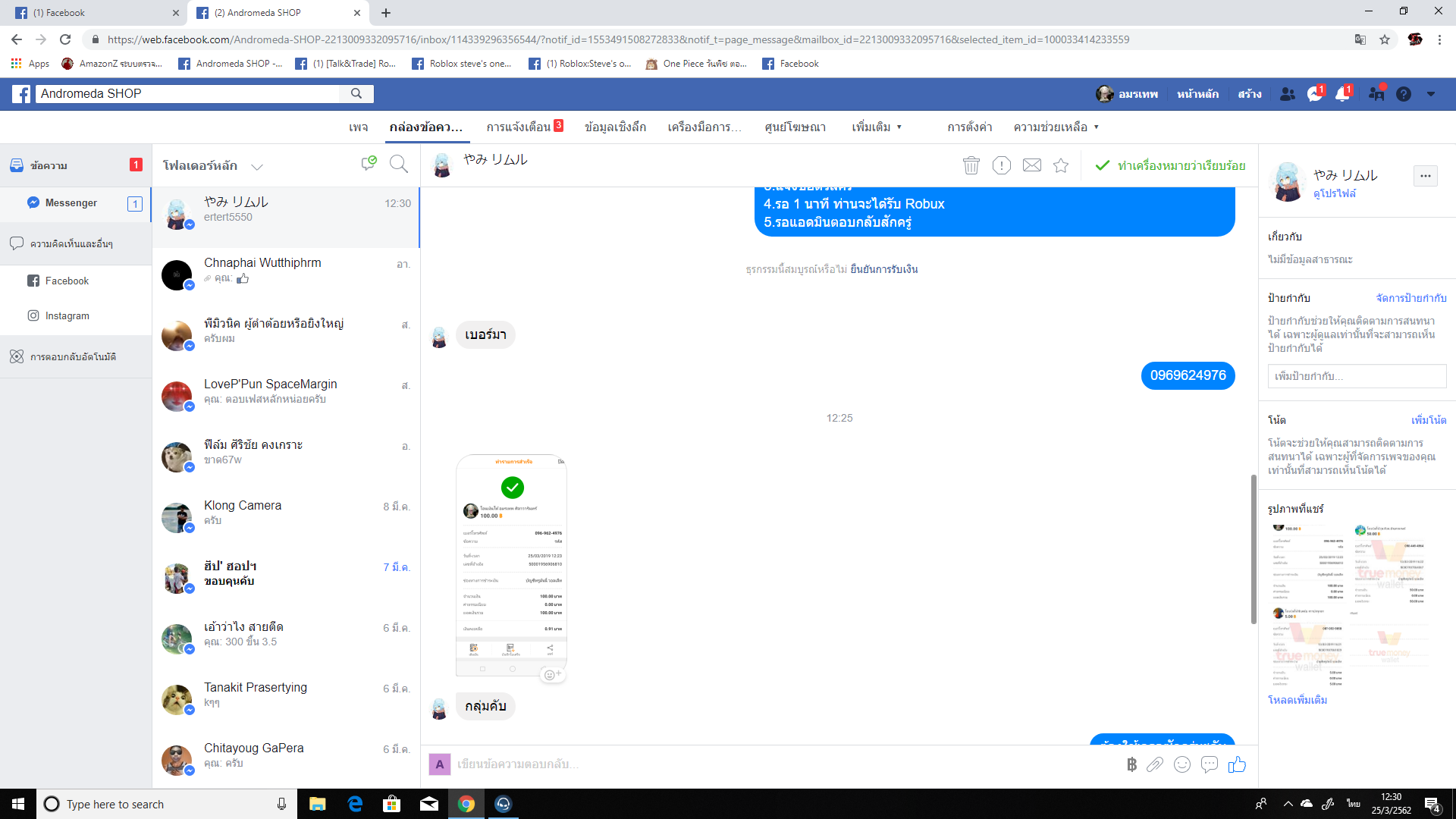The height and width of the screenshot is (819, 1456).
Task: Expand the โฟลเดอร์หลัก folder dropdown
Action: click(257, 167)
